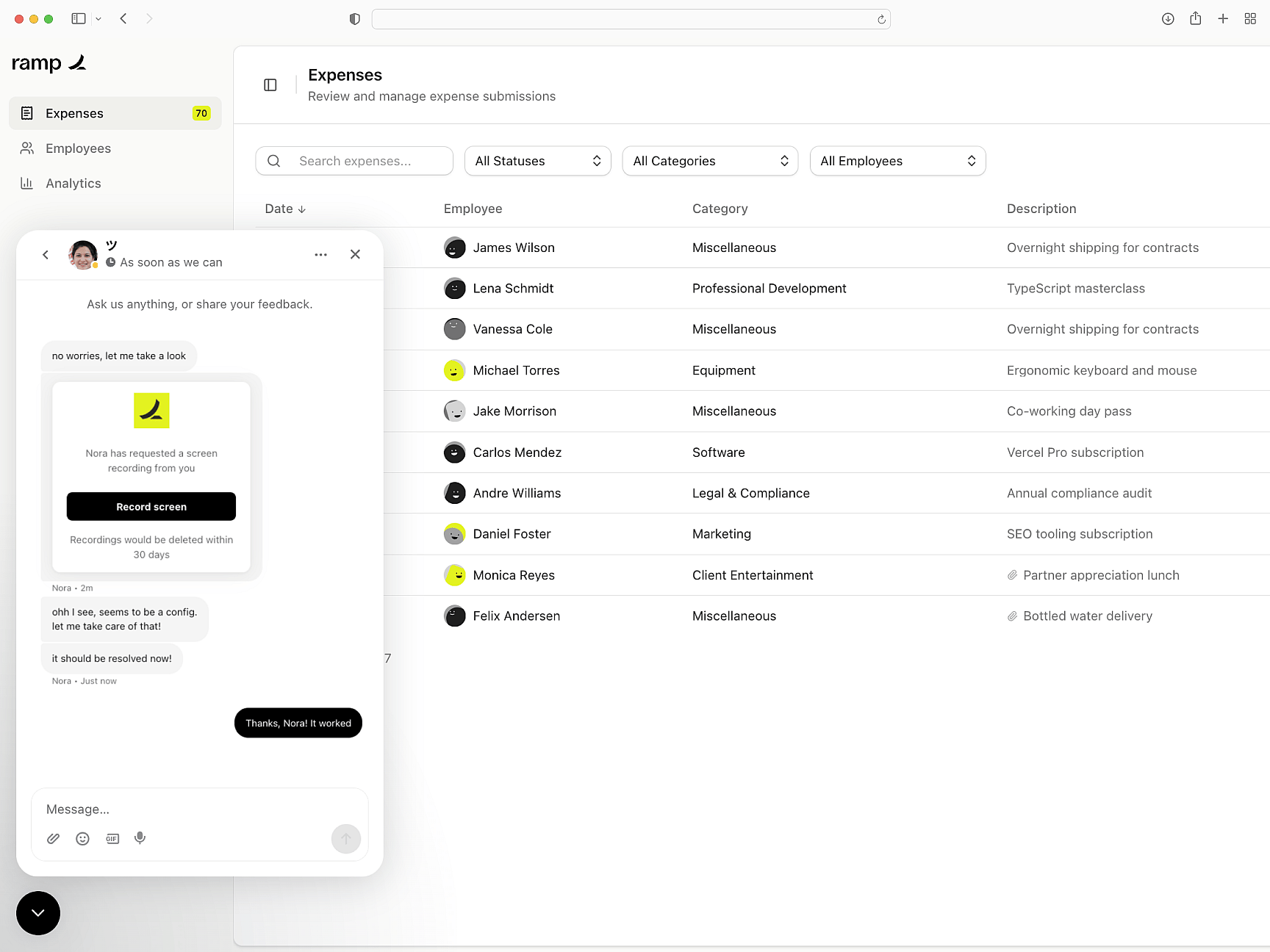
Task: Click the Ramp logo
Action: tap(49, 63)
